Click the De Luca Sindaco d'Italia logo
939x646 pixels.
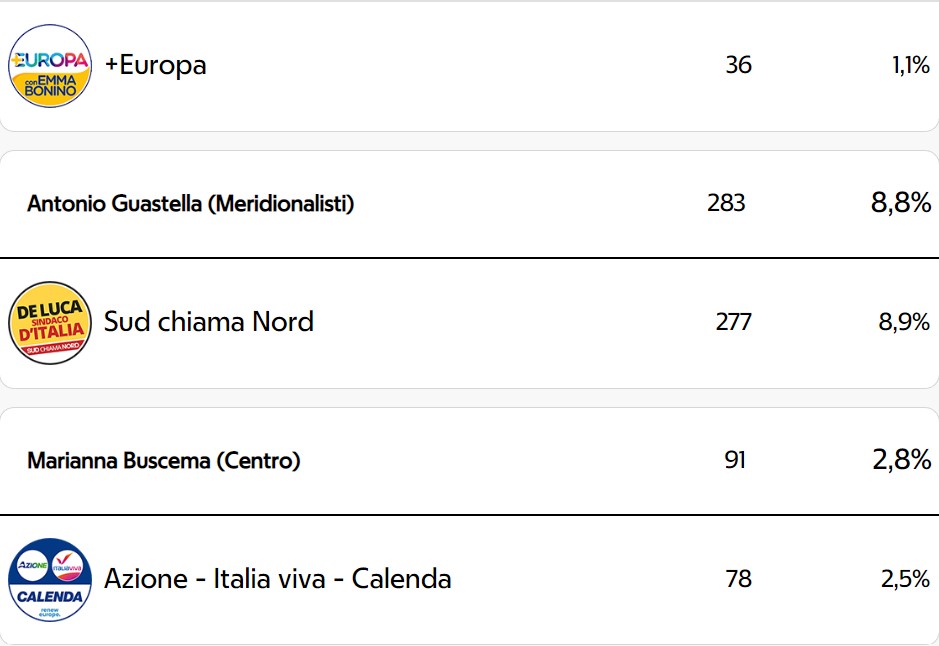click(x=50, y=323)
